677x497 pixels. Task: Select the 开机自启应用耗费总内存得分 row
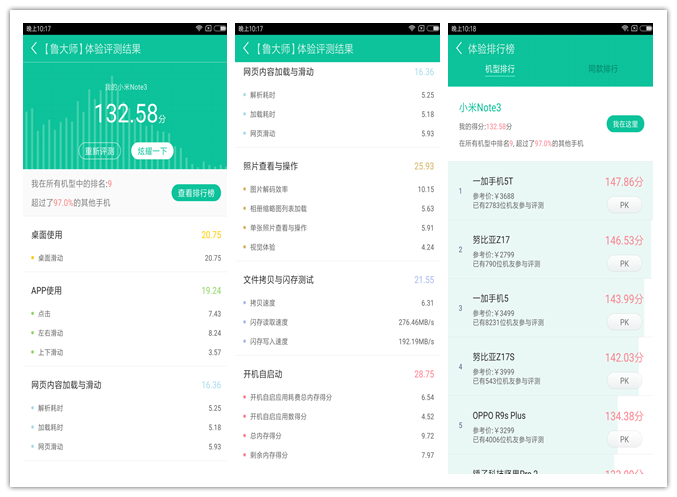coord(337,397)
